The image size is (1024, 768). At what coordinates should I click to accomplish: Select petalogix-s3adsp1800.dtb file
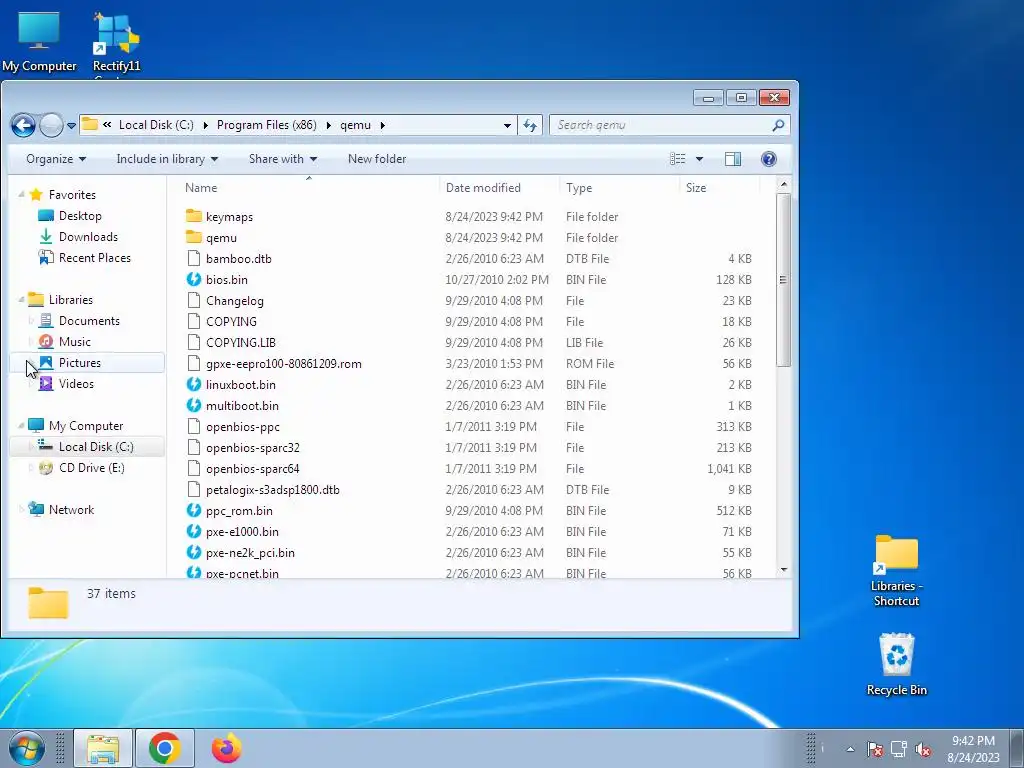pyautogui.click(x=272, y=489)
